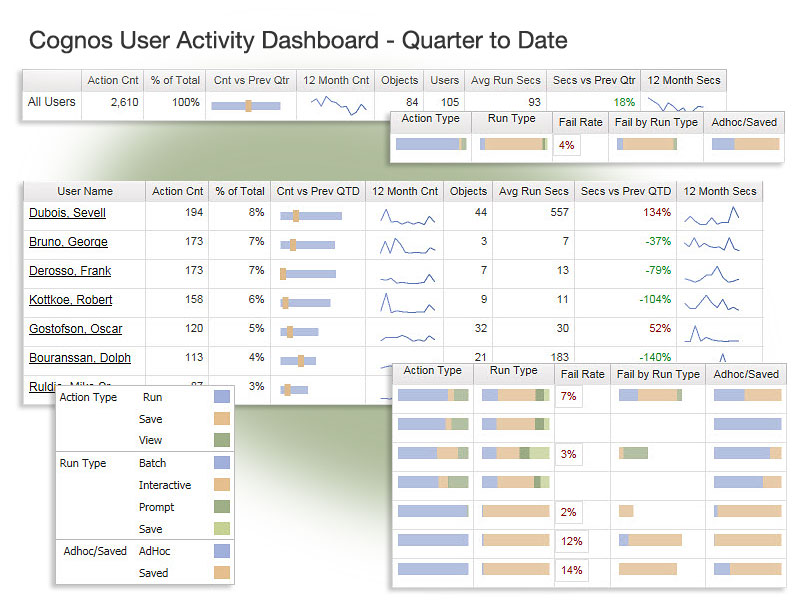The width and height of the screenshot is (800, 600).
Task: Click the Secs vs Prev QTD header
Action: [x=626, y=191]
